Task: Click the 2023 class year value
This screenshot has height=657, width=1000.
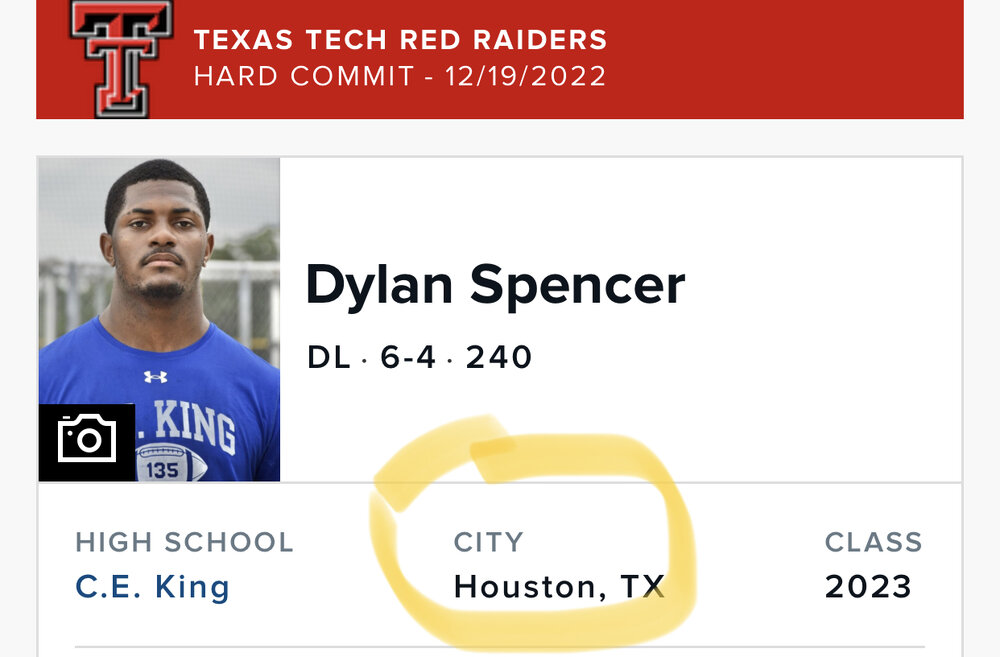Action: click(868, 586)
